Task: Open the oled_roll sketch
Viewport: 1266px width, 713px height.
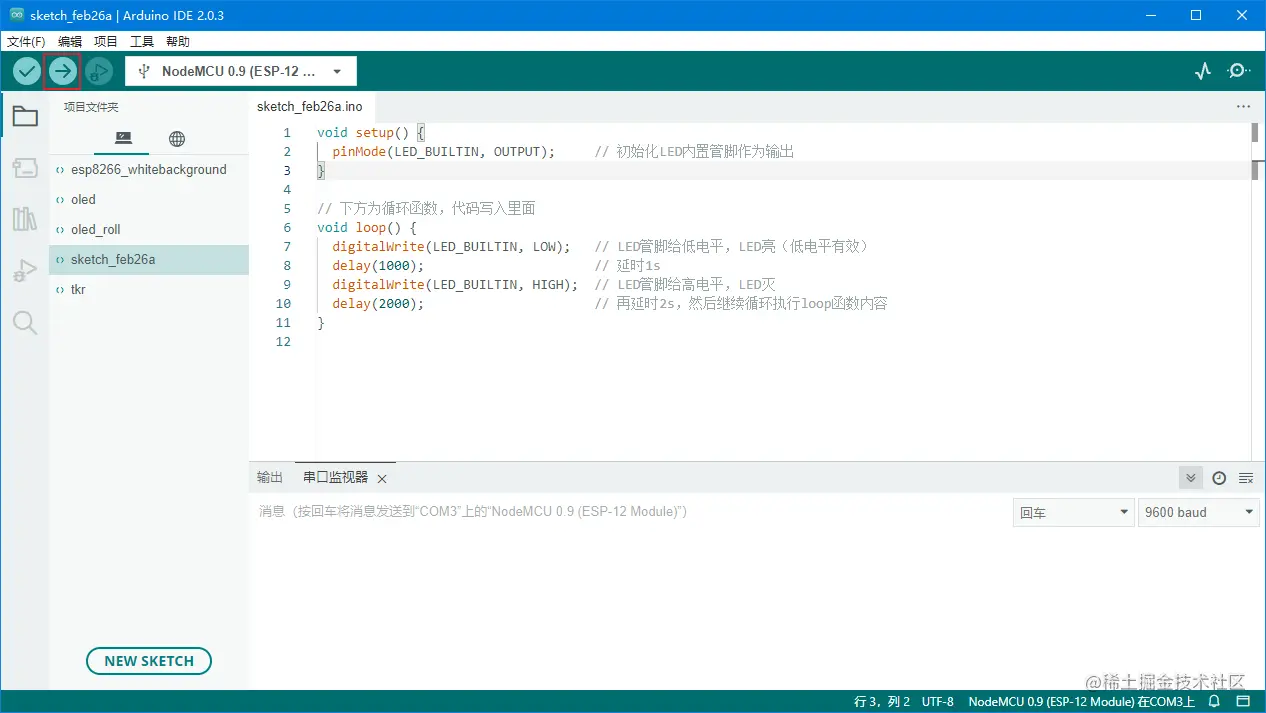Action: pyautogui.click(x=149, y=230)
